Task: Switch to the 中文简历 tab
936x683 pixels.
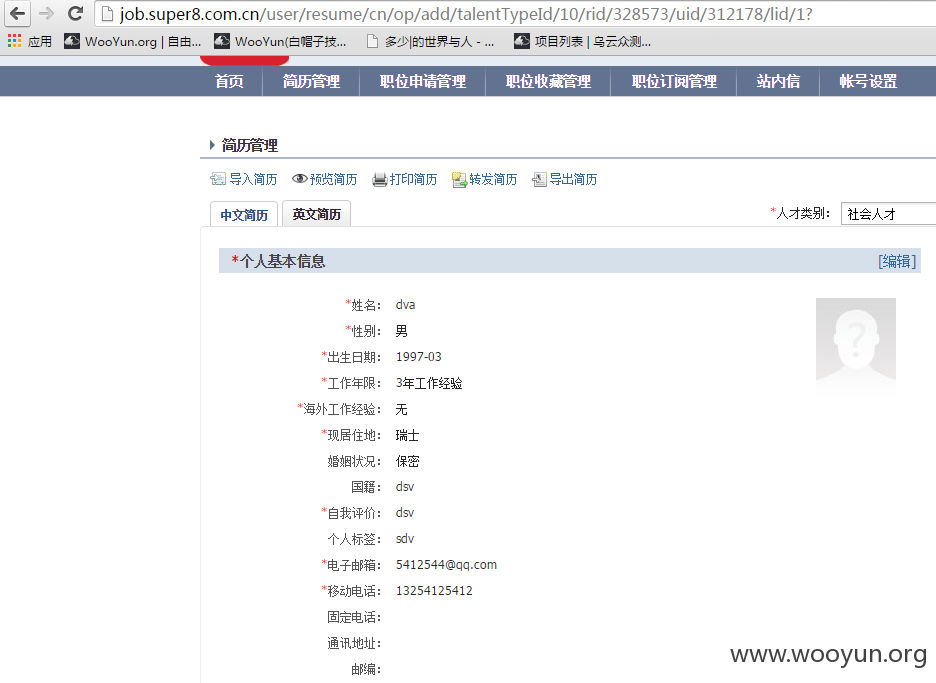Action: (244, 214)
